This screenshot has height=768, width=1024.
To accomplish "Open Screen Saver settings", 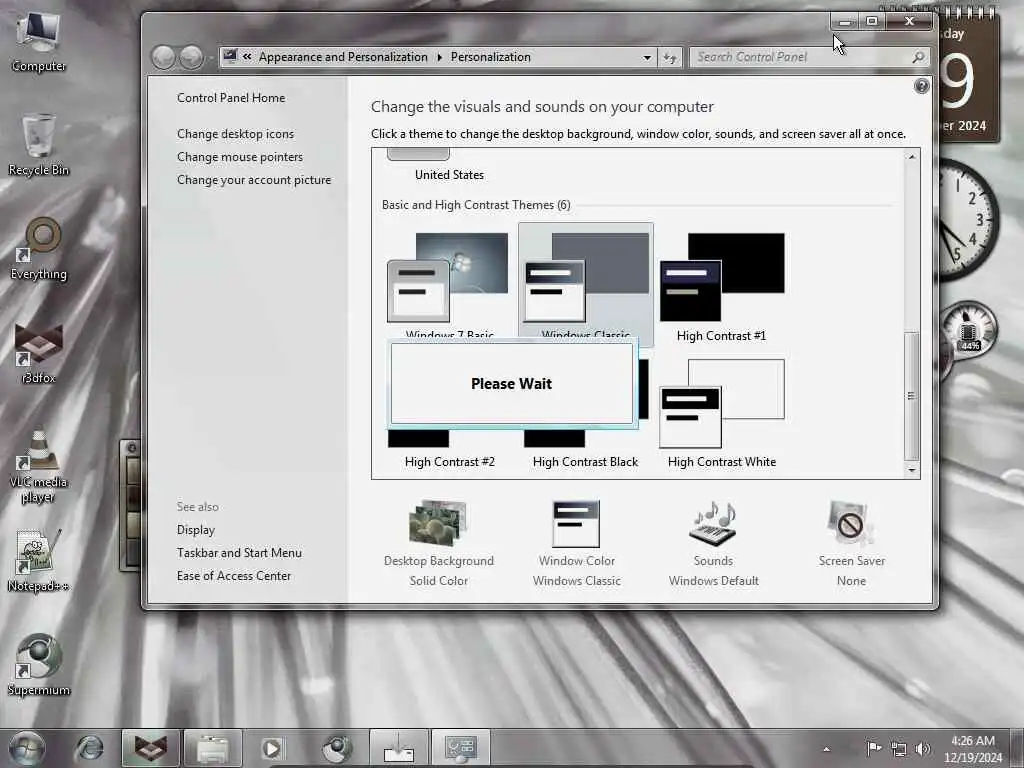I will (x=852, y=543).
